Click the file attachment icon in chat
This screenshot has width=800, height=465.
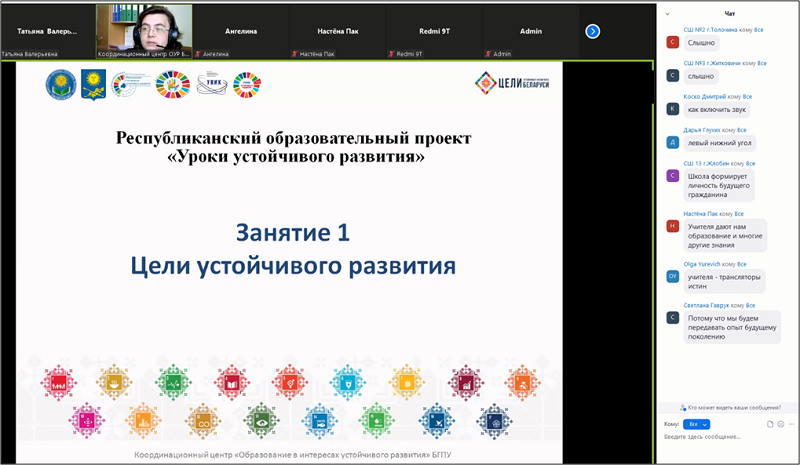770,424
